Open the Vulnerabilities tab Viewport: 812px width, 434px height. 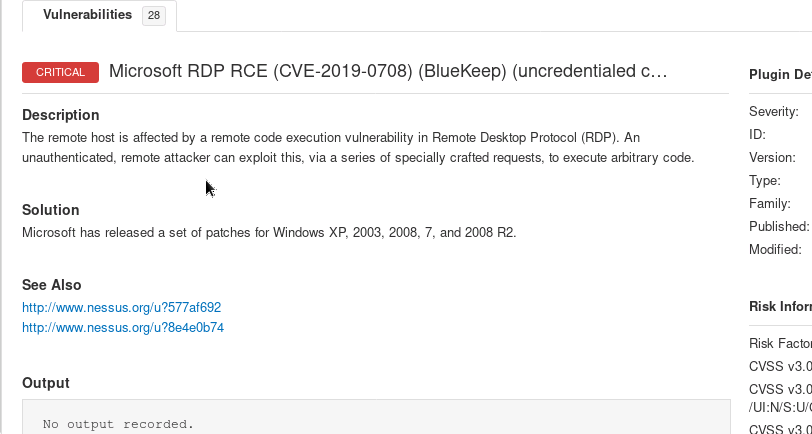pyautogui.click(x=87, y=15)
